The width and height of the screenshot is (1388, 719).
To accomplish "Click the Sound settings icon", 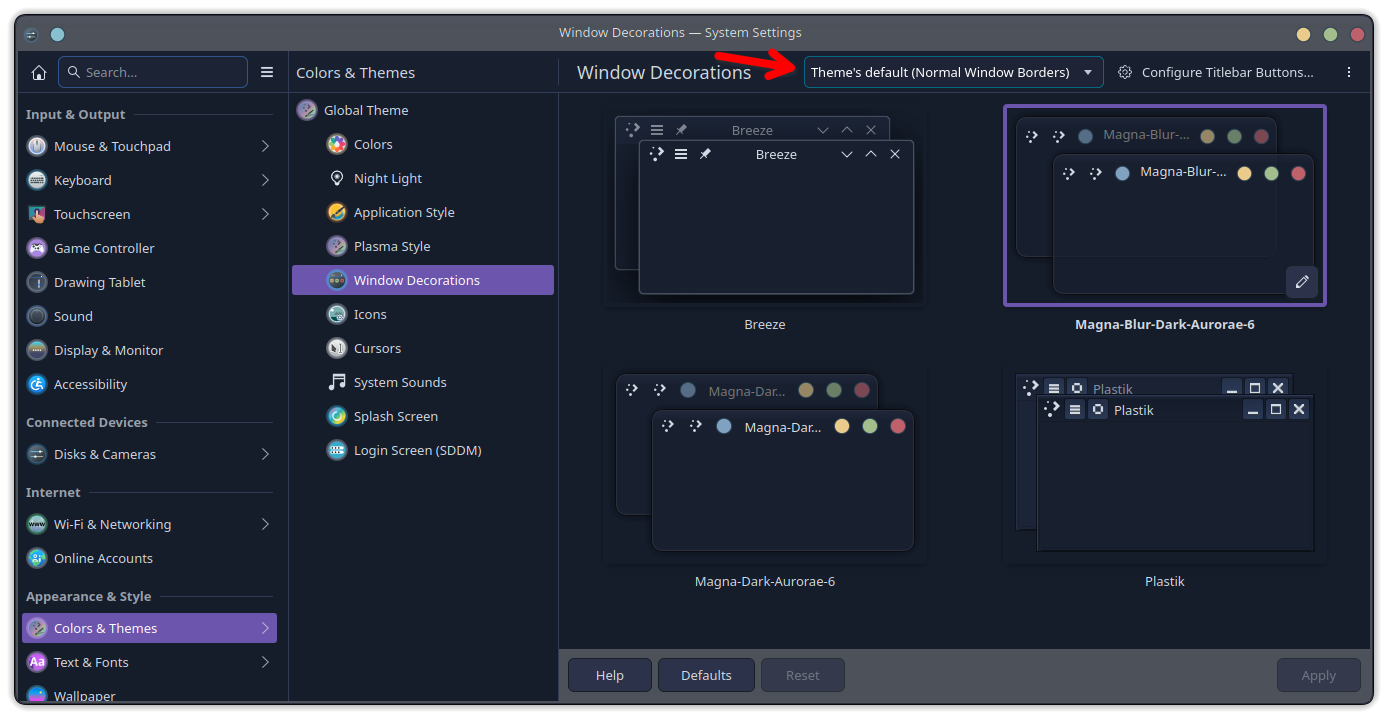I will 37,316.
